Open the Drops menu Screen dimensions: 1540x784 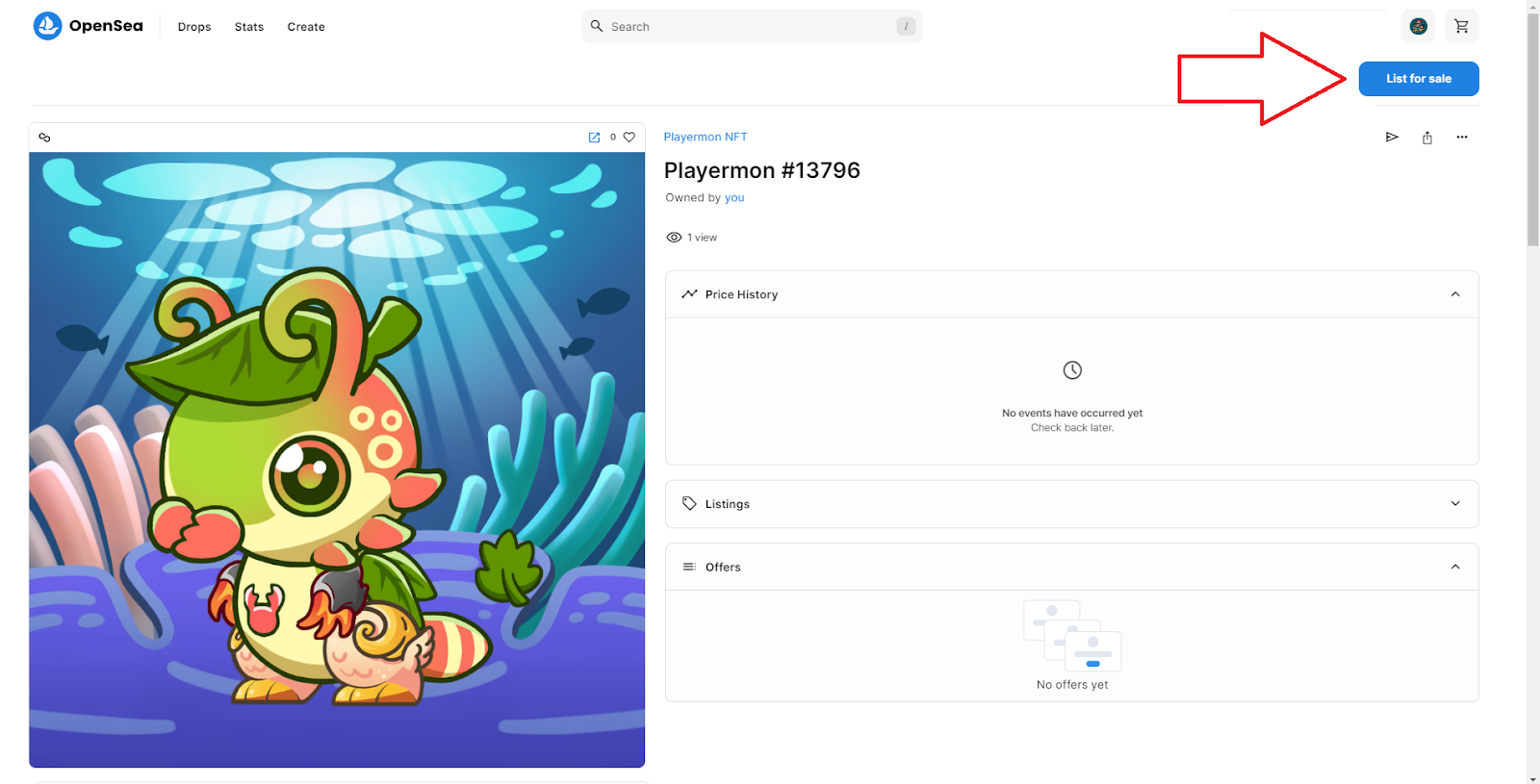point(194,27)
